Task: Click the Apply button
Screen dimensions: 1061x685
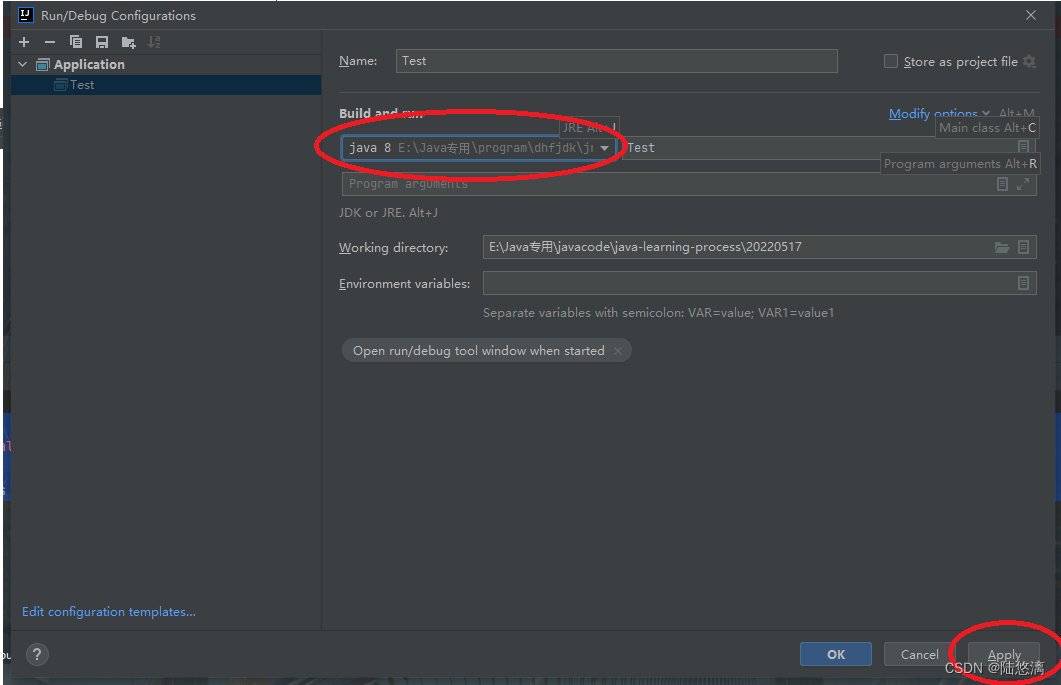Action: tap(1004, 654)
